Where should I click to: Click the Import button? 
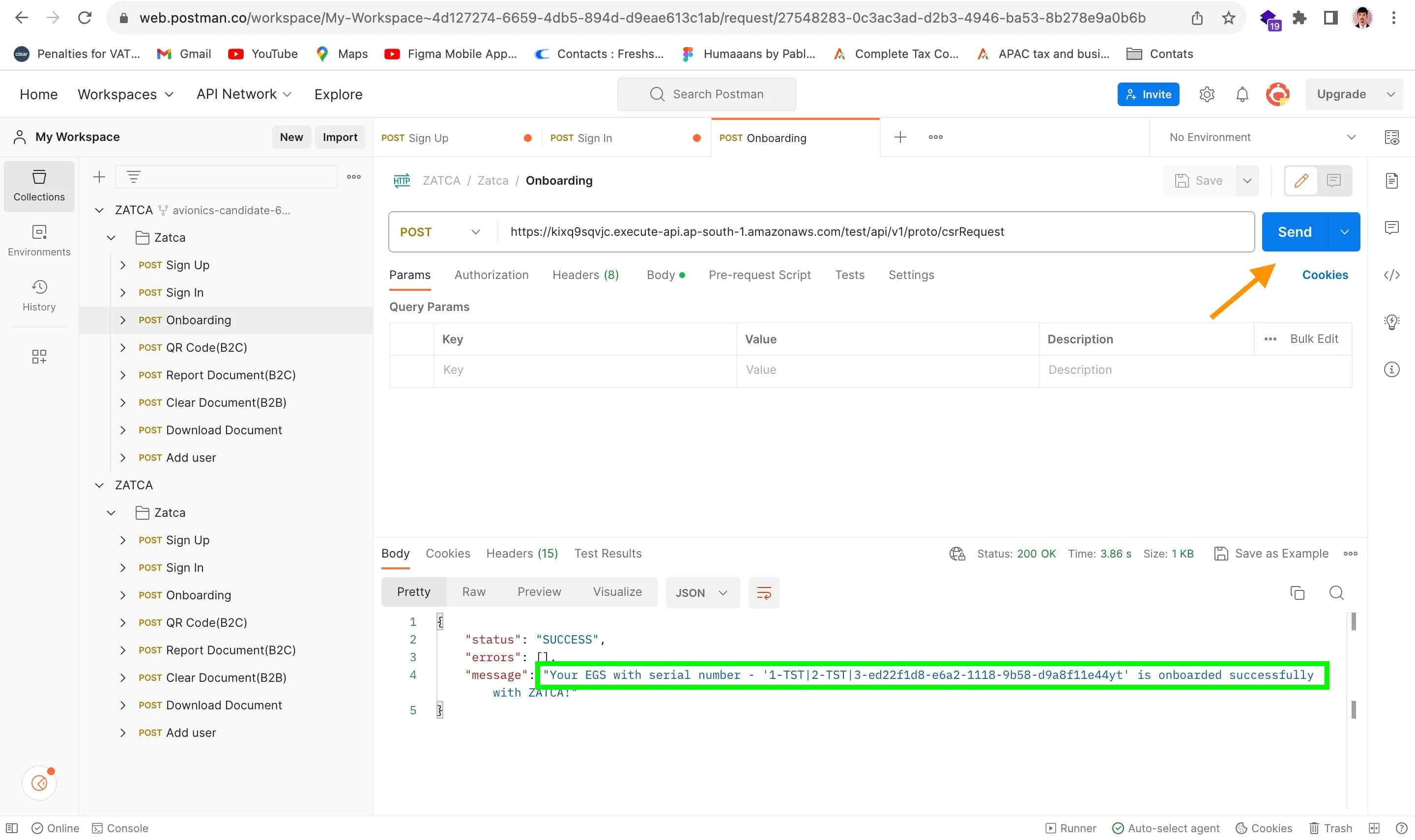click(x=340, y=138)
